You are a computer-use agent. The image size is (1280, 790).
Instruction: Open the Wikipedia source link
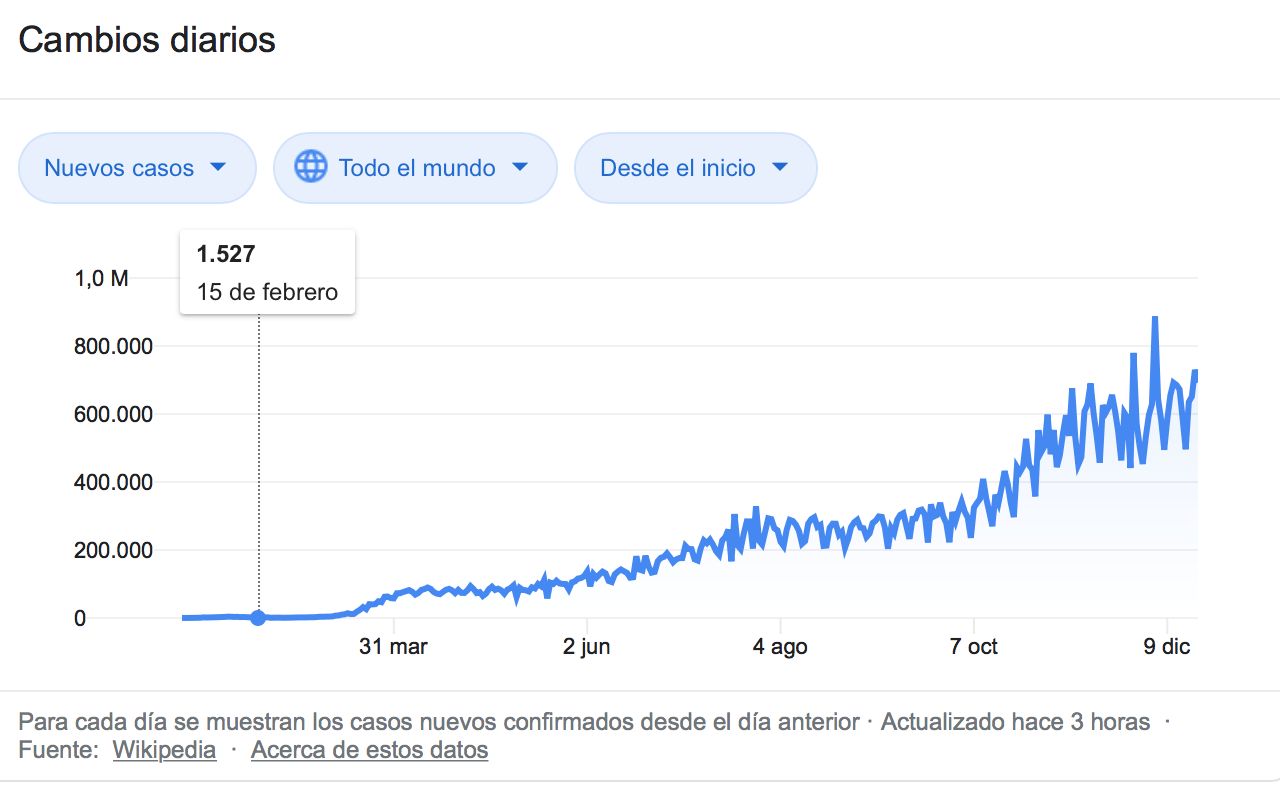coord(164,750)
